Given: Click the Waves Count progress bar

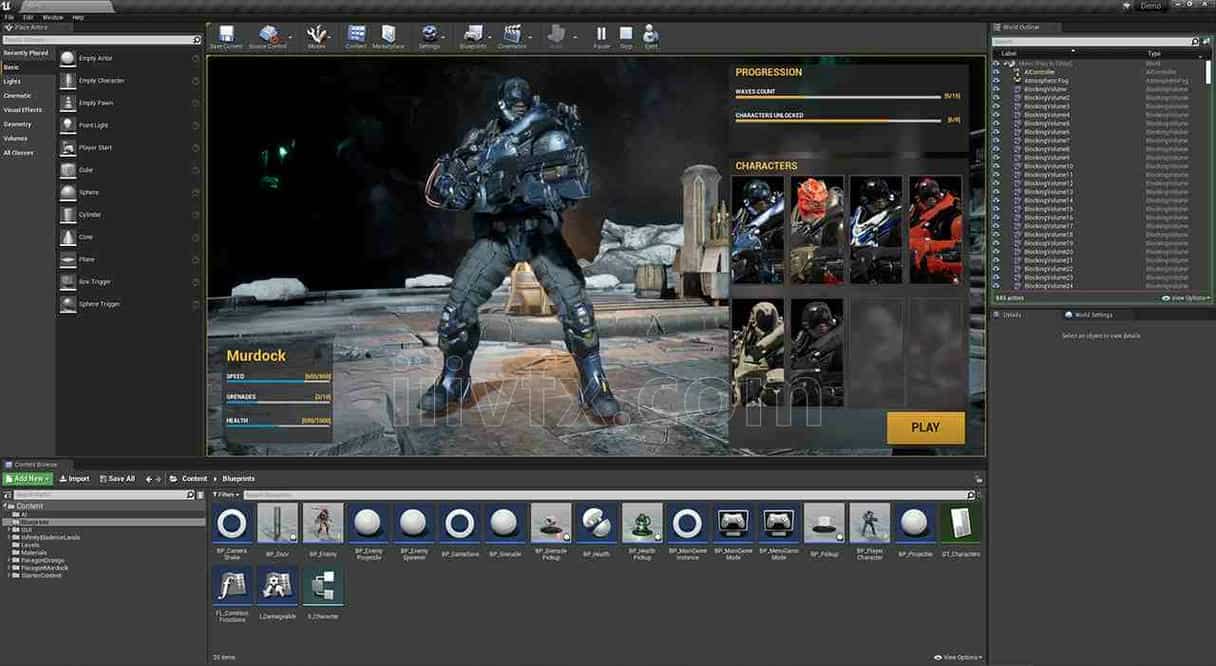Looking at the screenshot, I should [x=839, y=97].
